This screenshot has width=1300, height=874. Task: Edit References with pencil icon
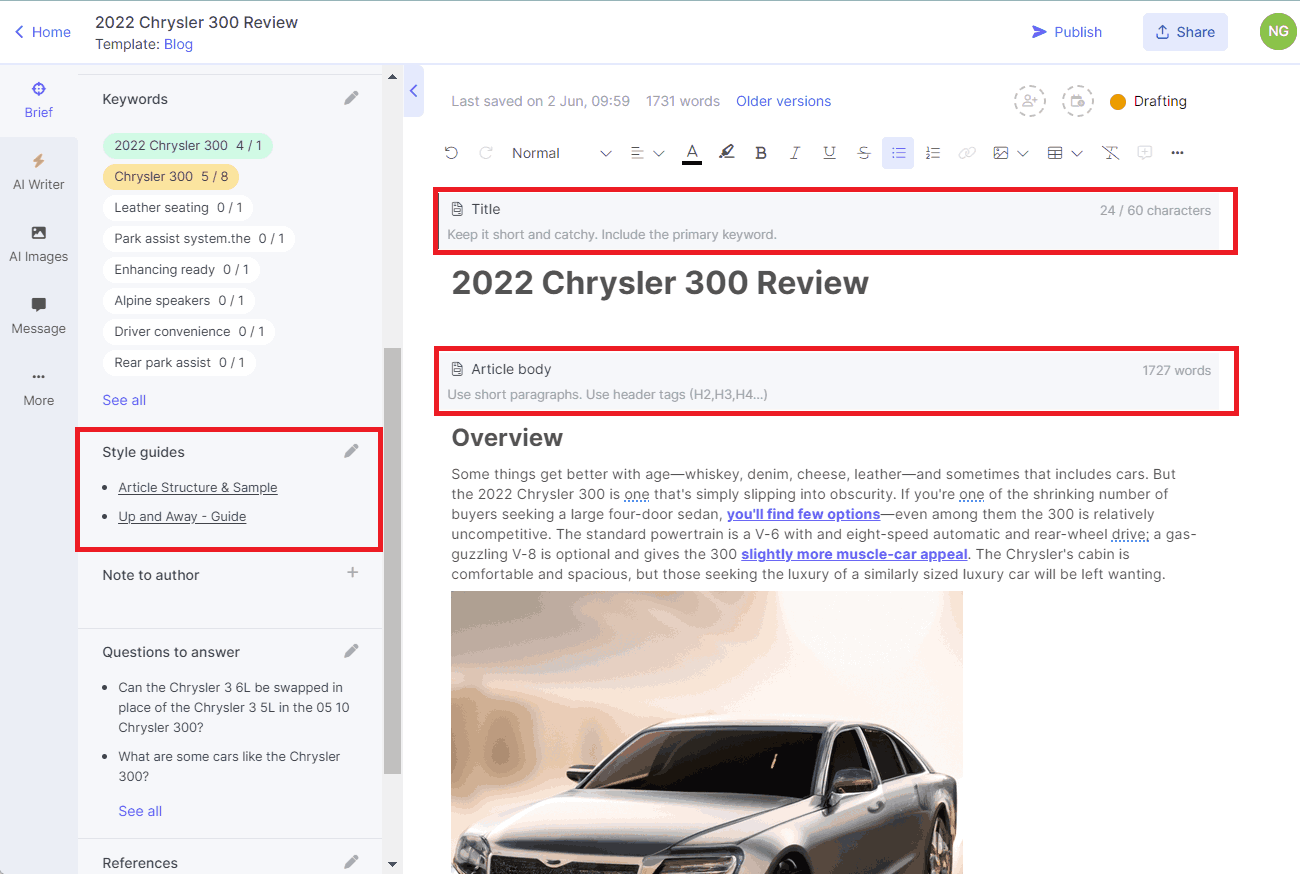[351, 862]
